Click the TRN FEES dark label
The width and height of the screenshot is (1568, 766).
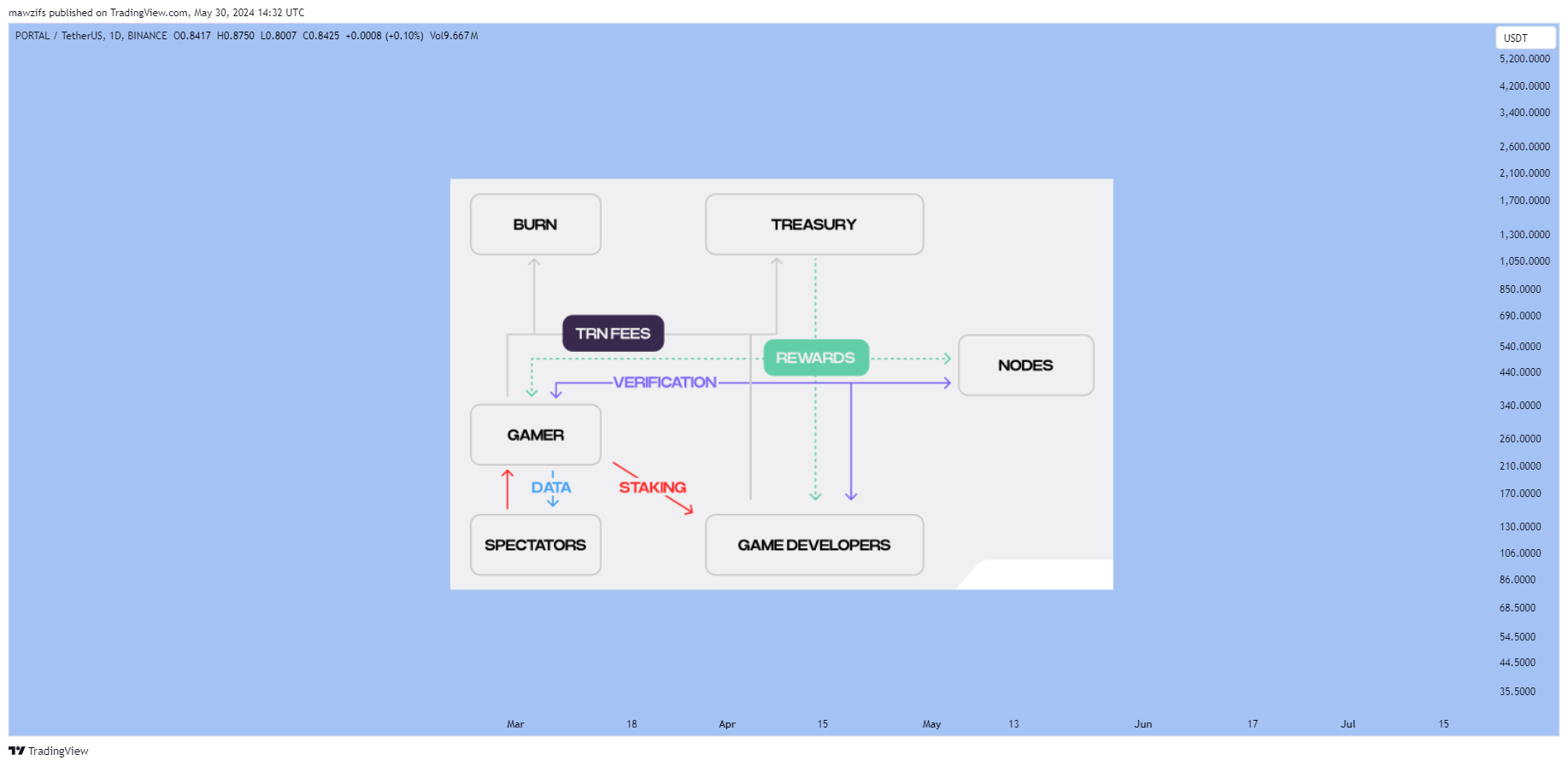point(613,333)
